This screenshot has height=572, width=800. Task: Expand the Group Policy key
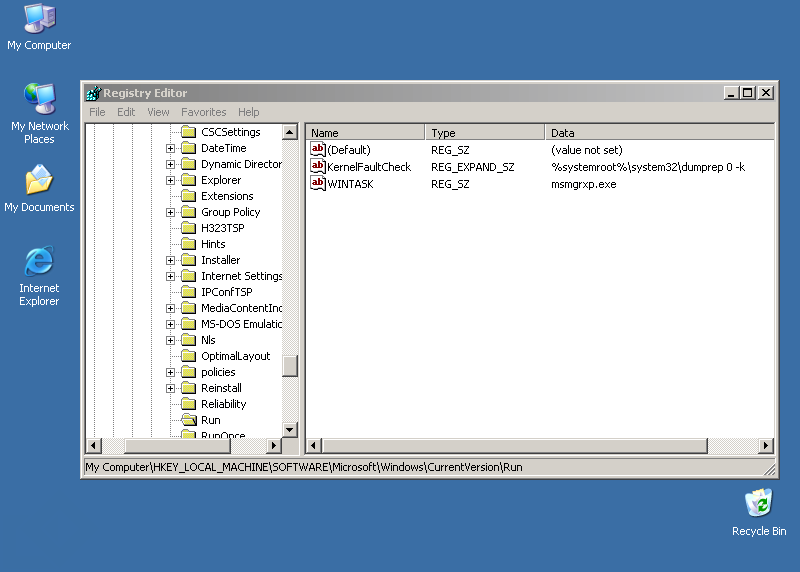point(170,212)
